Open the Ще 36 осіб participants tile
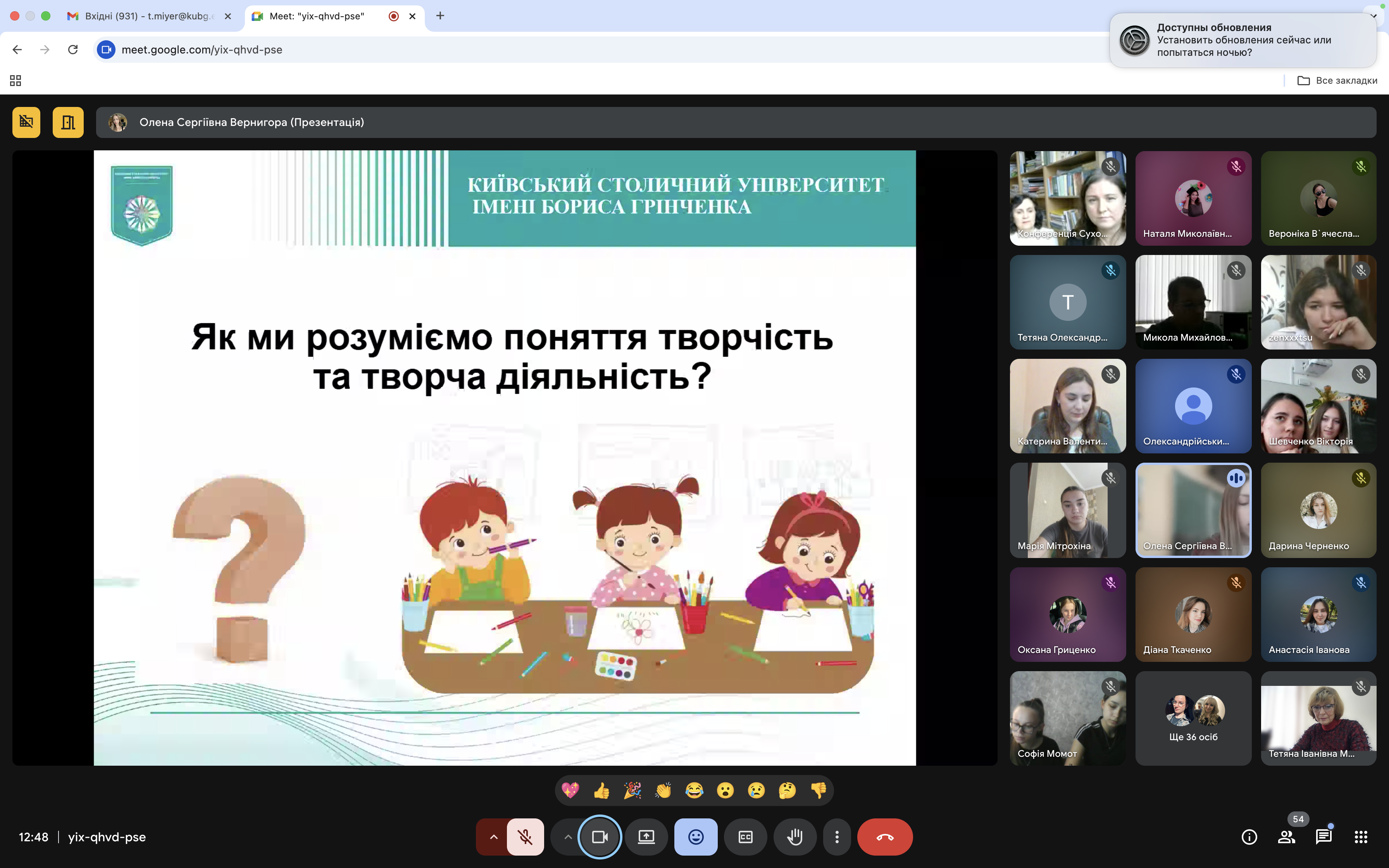1389x868 pixels. [x=1193, y=718]
